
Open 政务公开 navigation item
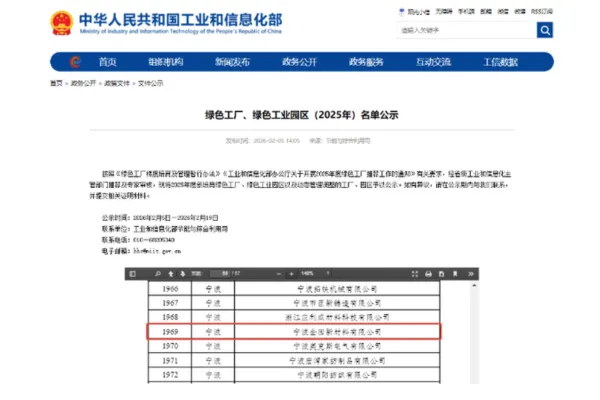click(300, 62)
